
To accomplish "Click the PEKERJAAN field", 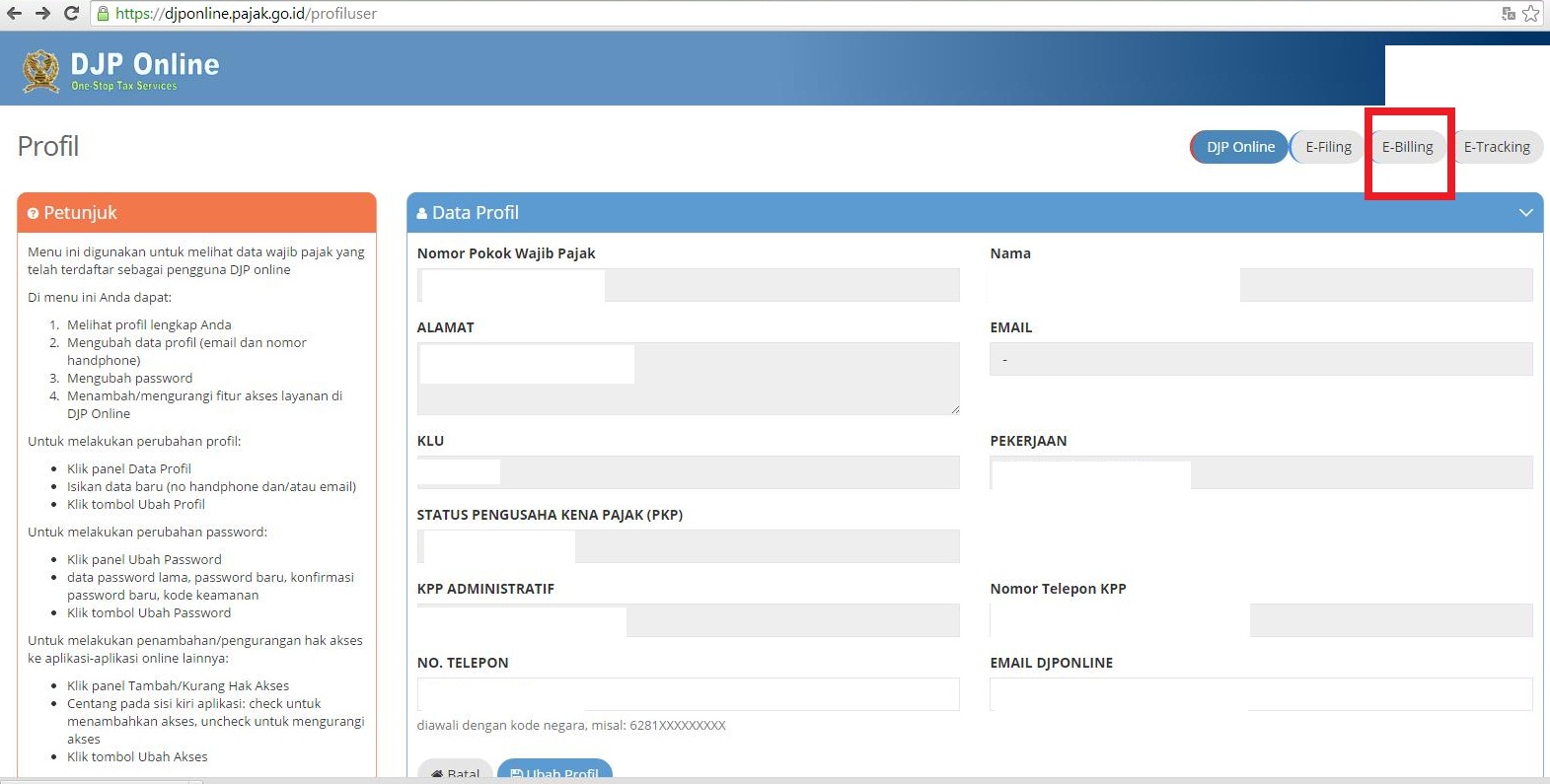I will [x=1261, y=472].
